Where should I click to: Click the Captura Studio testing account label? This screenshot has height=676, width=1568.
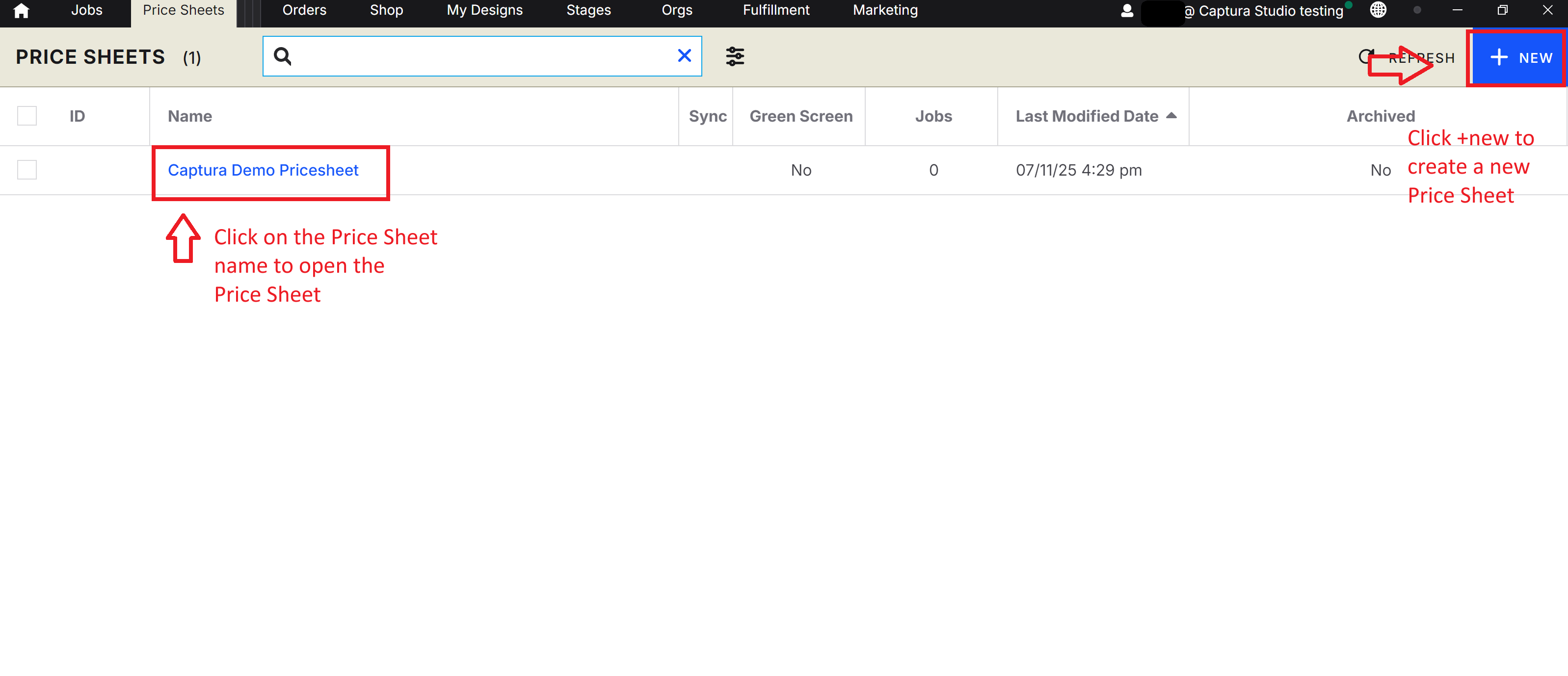[1264, 11]
